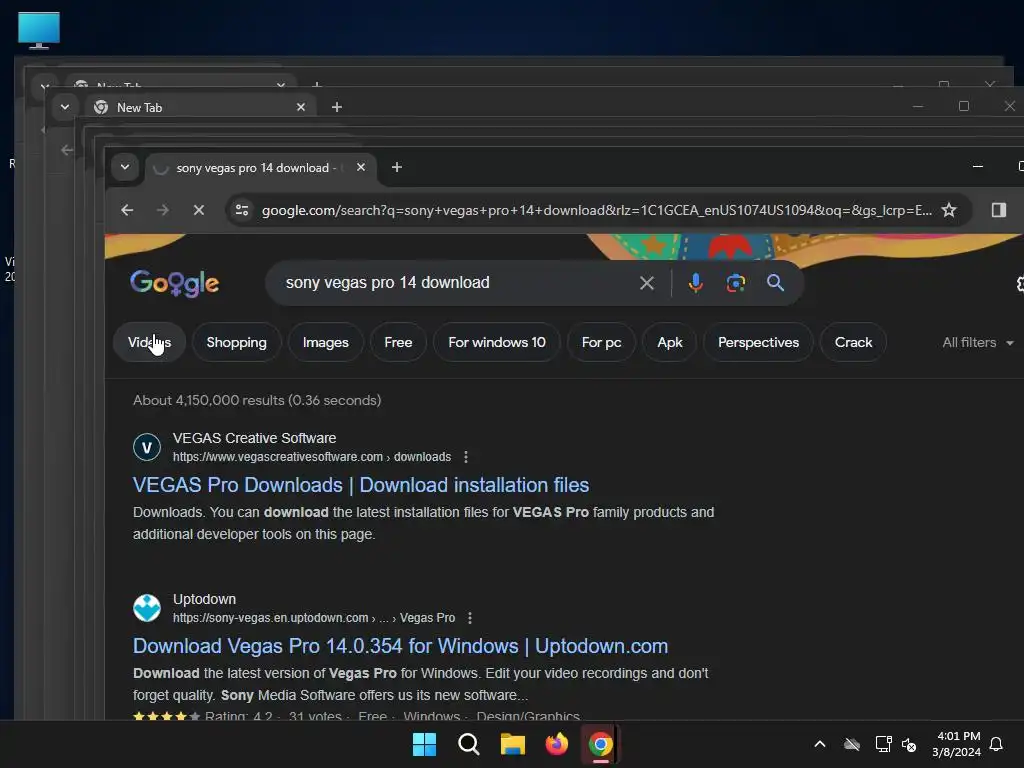Filter results by Shopping
The image size is (1024, 768).
[x=236, y=342]
